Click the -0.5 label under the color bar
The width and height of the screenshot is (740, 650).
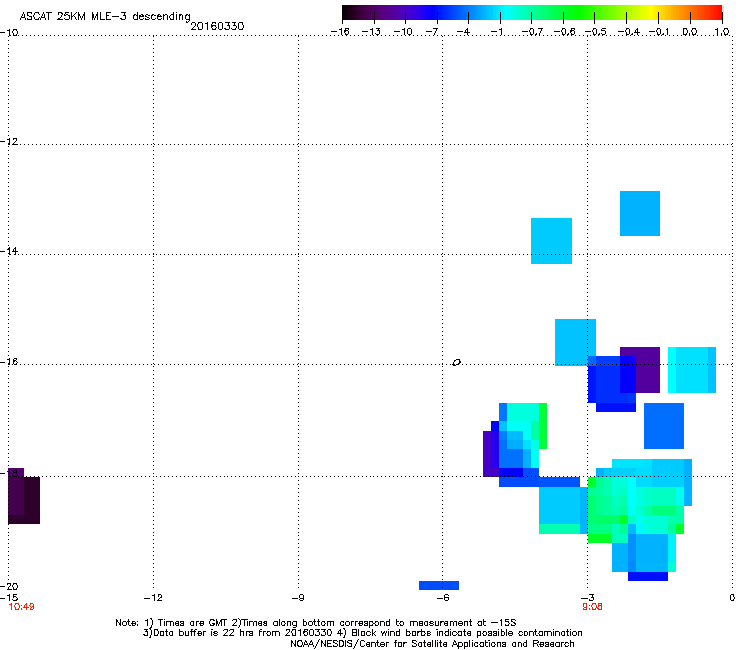pyautogui.click(x=596, y=32)
